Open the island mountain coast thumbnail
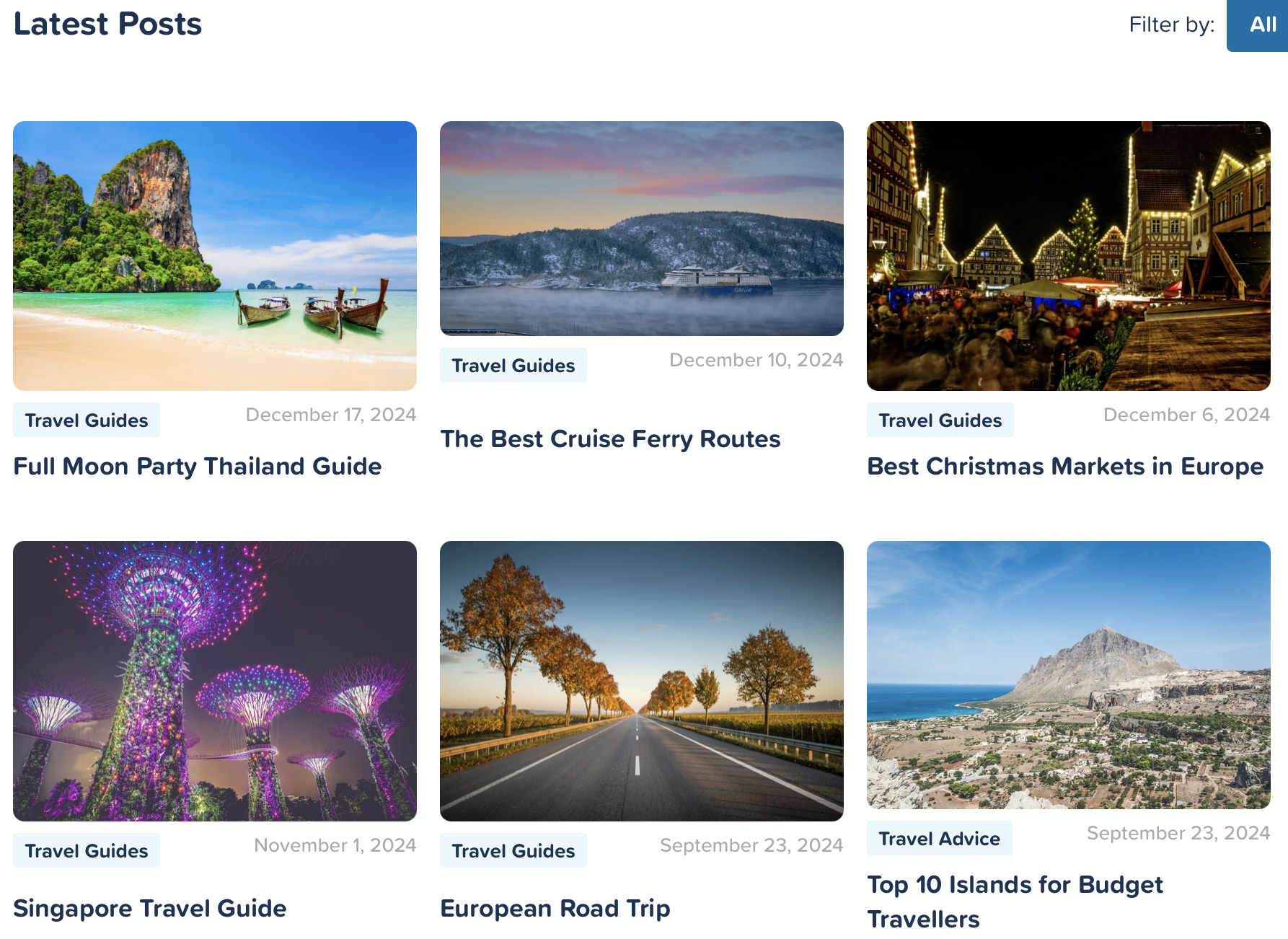Viewport: 1288px width, 939px height. coord(1069,675)
